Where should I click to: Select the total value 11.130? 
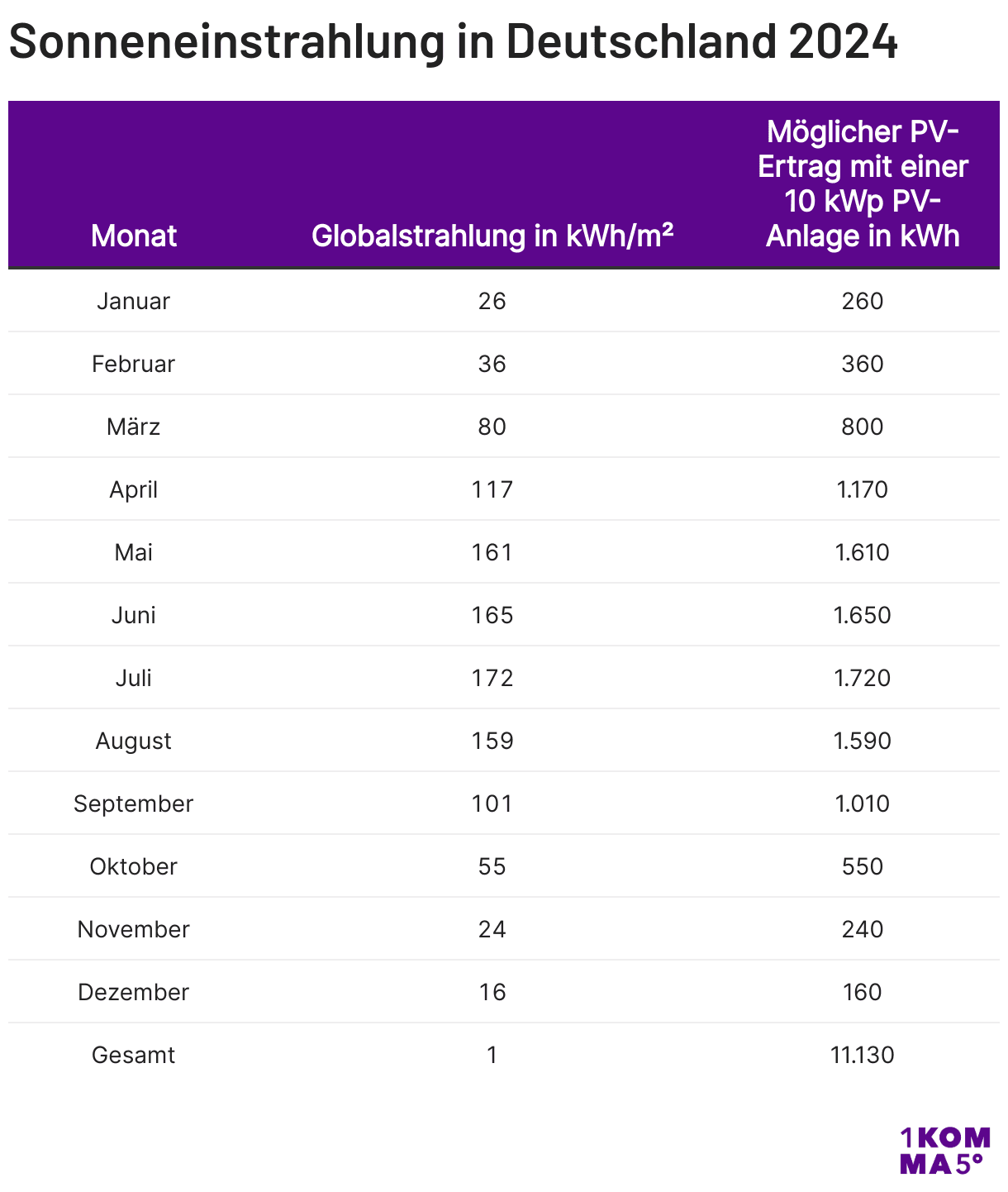click(863, 1055)
